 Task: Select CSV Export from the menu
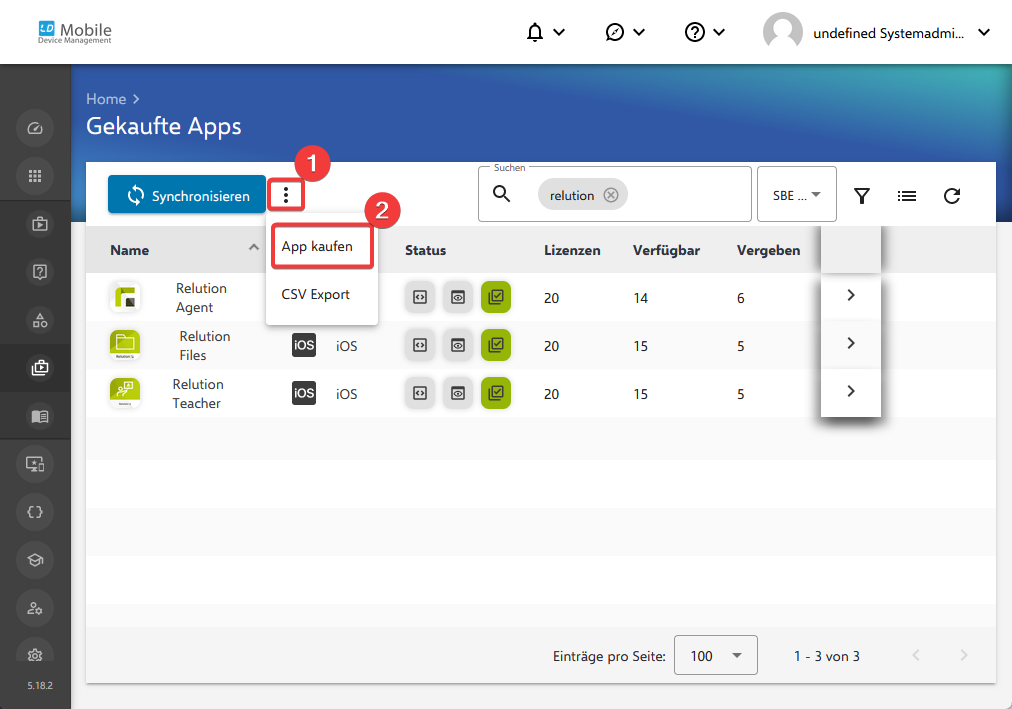(x=321, y=294)
